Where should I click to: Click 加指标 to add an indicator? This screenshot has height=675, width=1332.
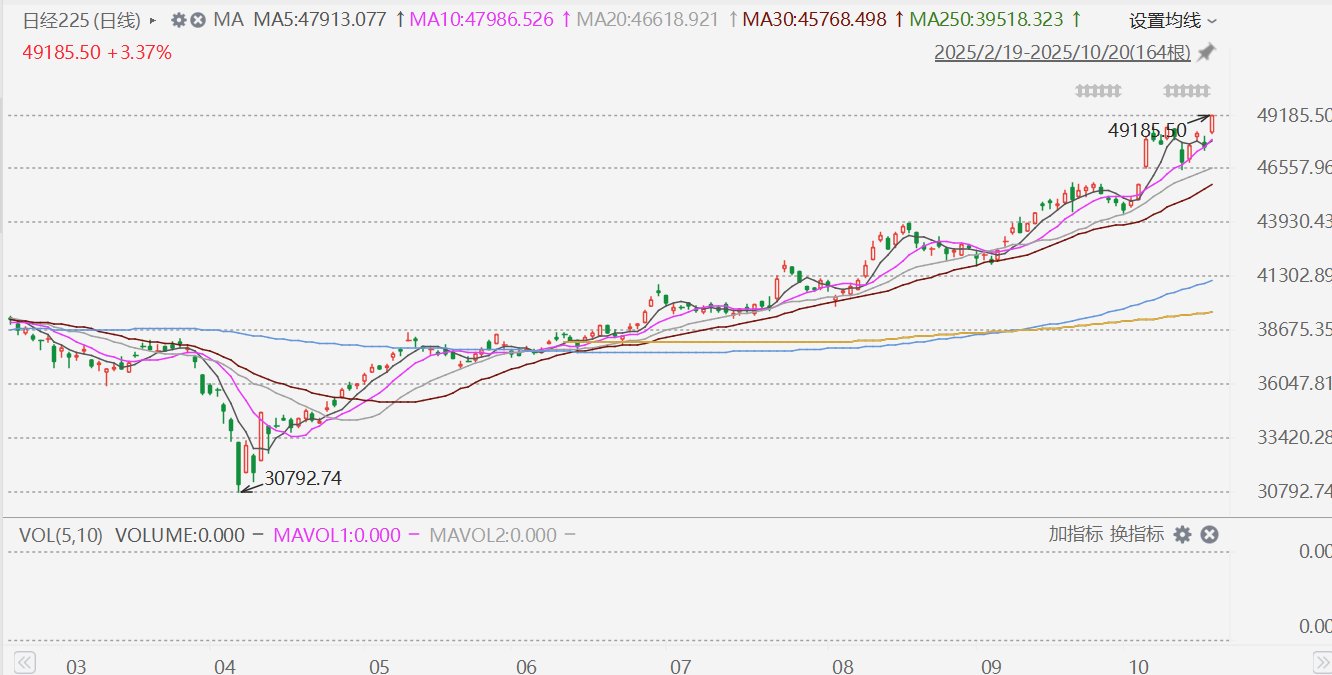click(x=1075, y=534)
